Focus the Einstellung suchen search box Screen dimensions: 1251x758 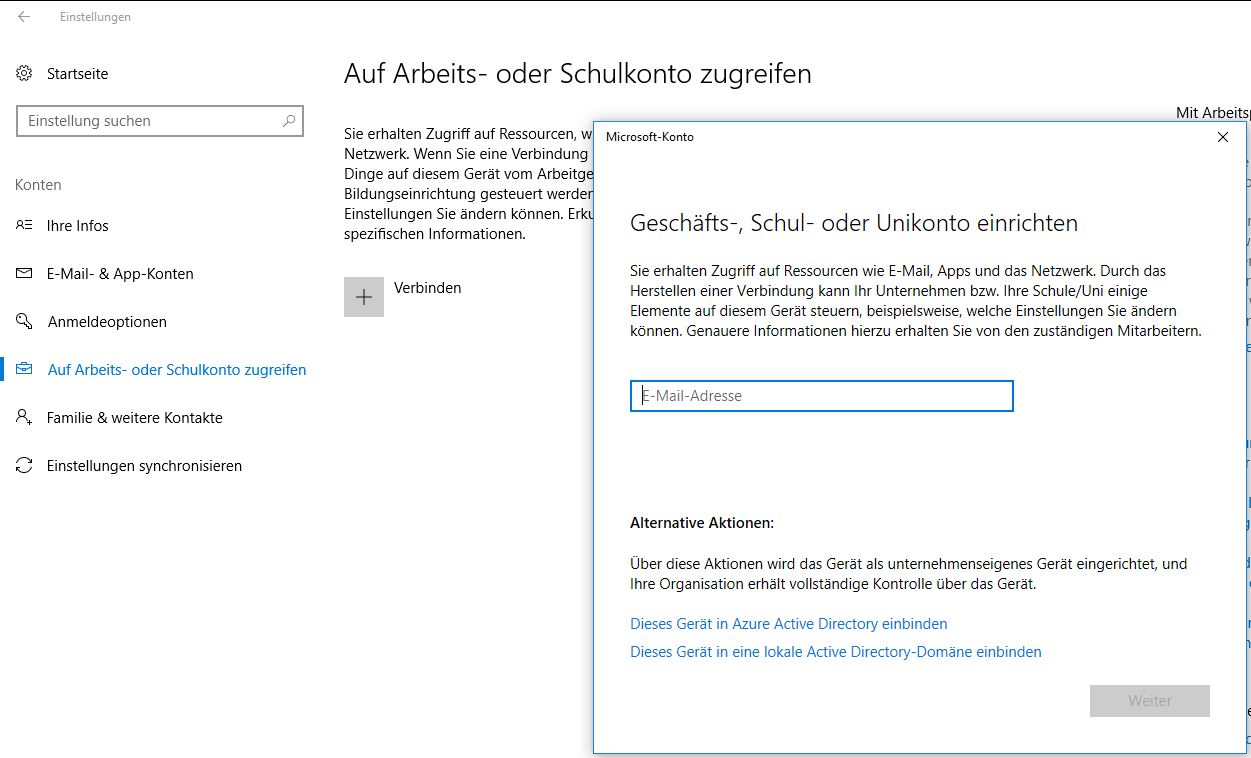coord(160,121)
